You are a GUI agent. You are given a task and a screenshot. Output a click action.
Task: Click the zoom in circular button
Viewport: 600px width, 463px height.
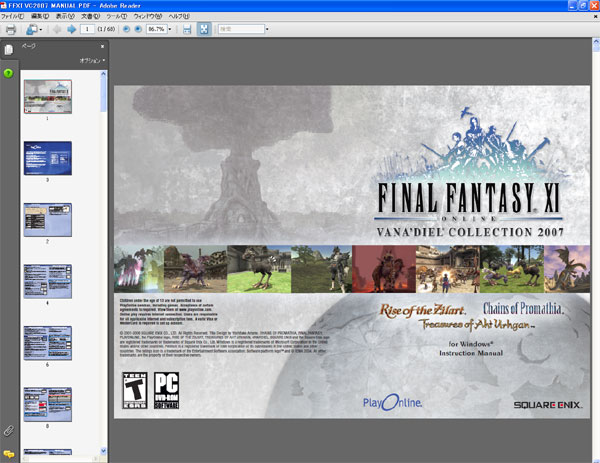coord(138,29)
